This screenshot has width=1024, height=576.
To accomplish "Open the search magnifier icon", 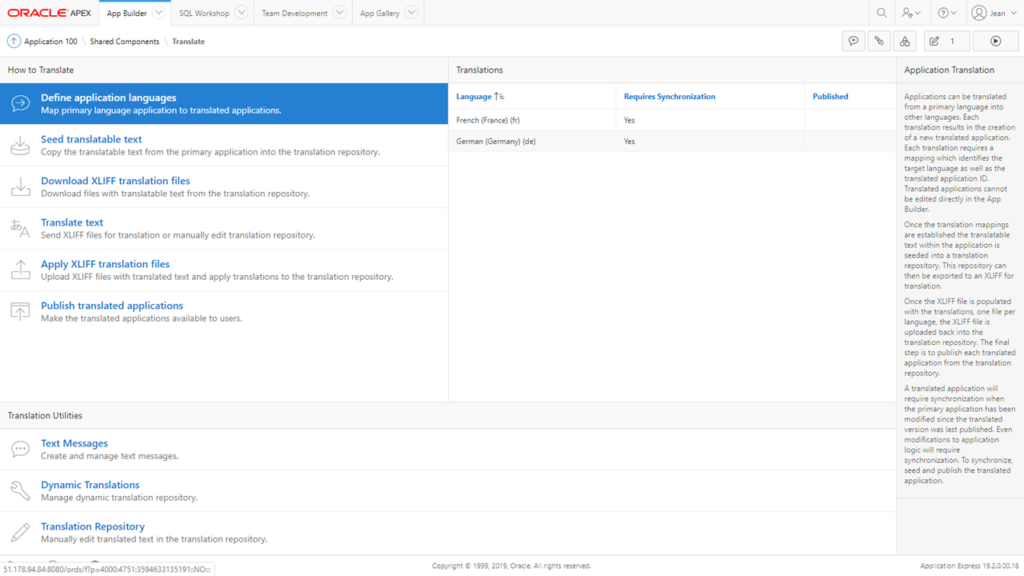I will [x=882, y=13].
